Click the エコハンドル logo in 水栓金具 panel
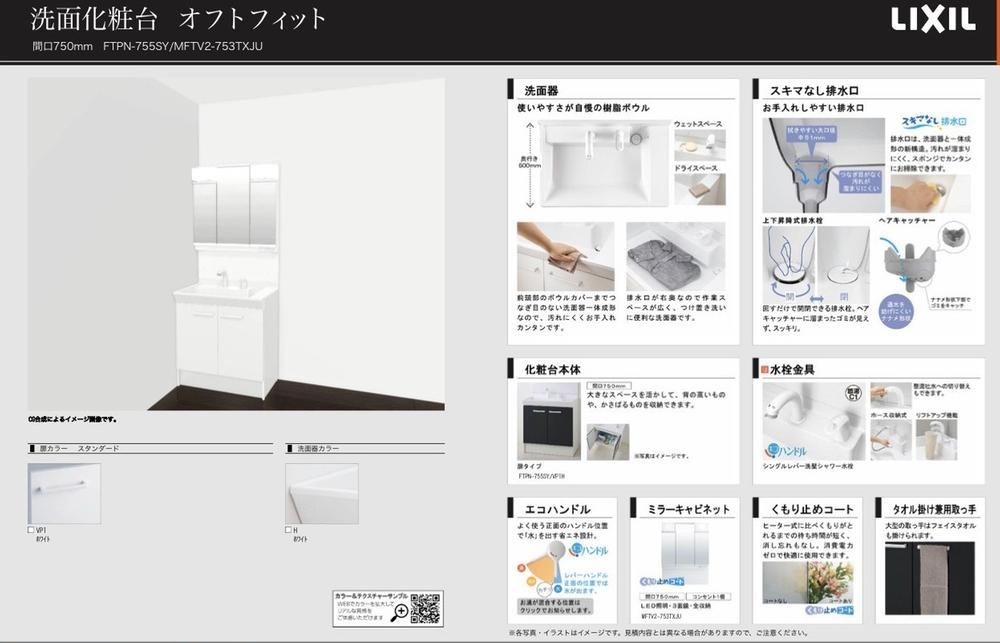 coord(786,451)
